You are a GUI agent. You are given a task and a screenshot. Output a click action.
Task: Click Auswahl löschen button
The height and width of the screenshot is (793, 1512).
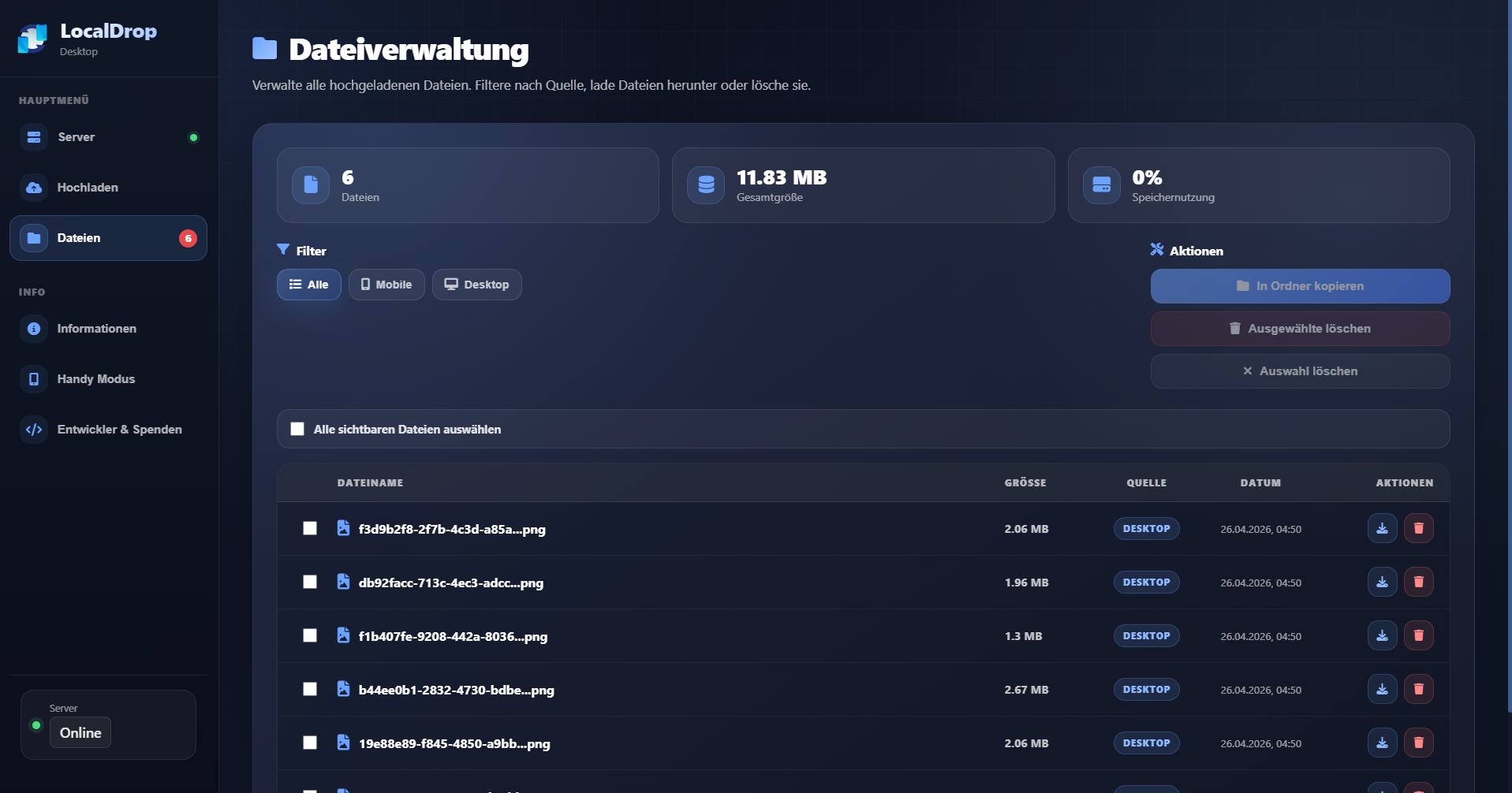click(x=1300, y=371)
